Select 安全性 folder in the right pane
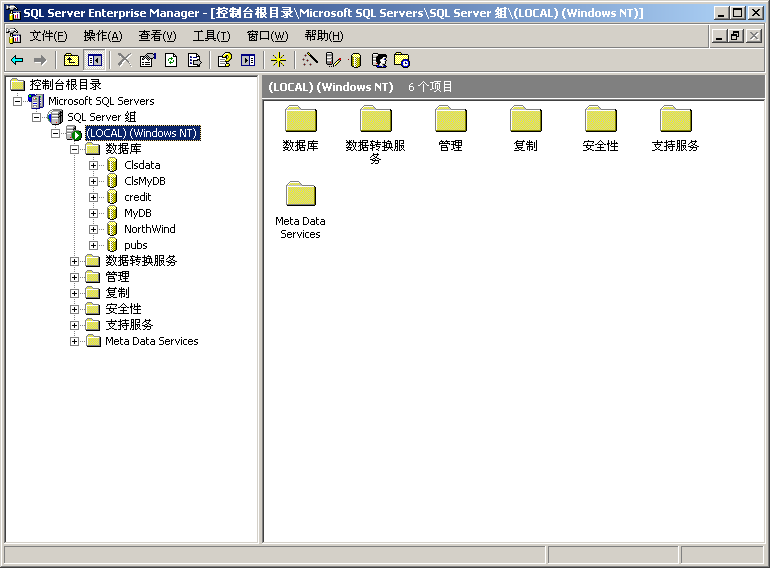Image resolution: width=770 pixels, height=568 pixels. (600, 129)
